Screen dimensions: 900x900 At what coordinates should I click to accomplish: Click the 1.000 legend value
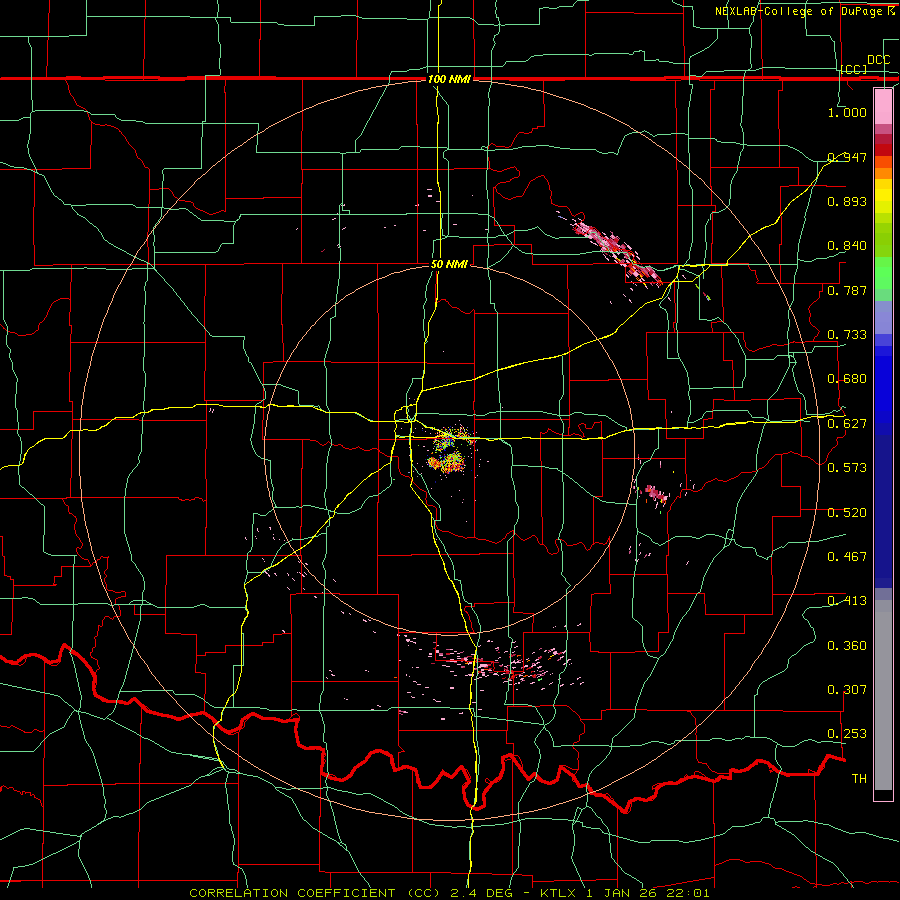pos(847,112)
